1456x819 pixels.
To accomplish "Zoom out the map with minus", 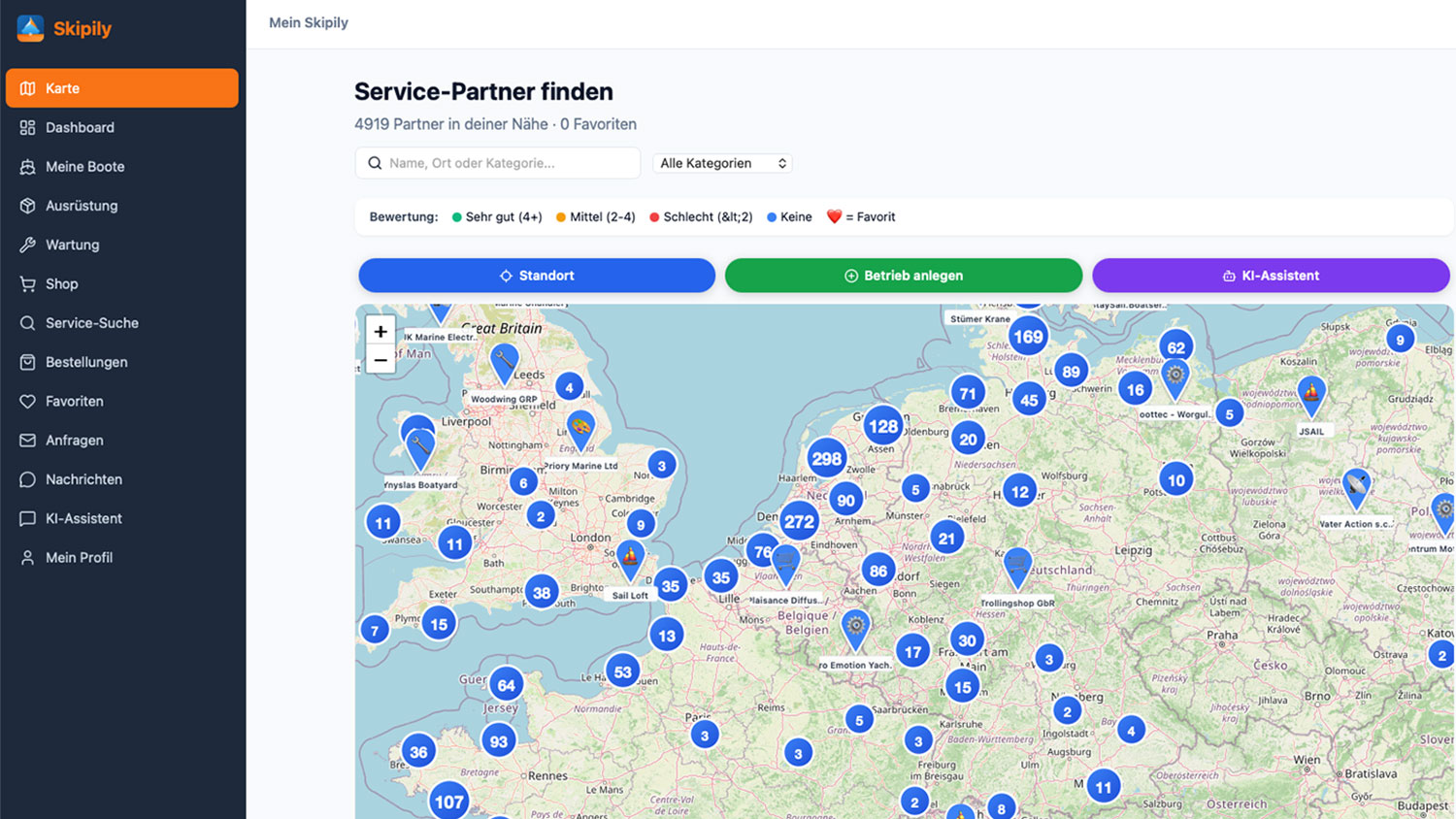I will tap(381, 360).
